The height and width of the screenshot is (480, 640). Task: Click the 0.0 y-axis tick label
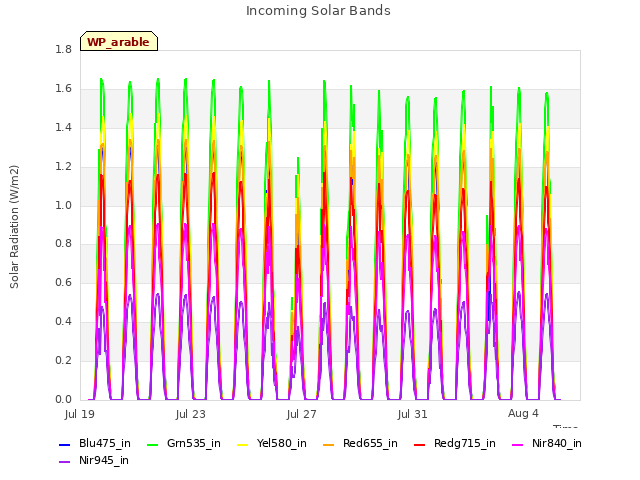click(63, 400)
